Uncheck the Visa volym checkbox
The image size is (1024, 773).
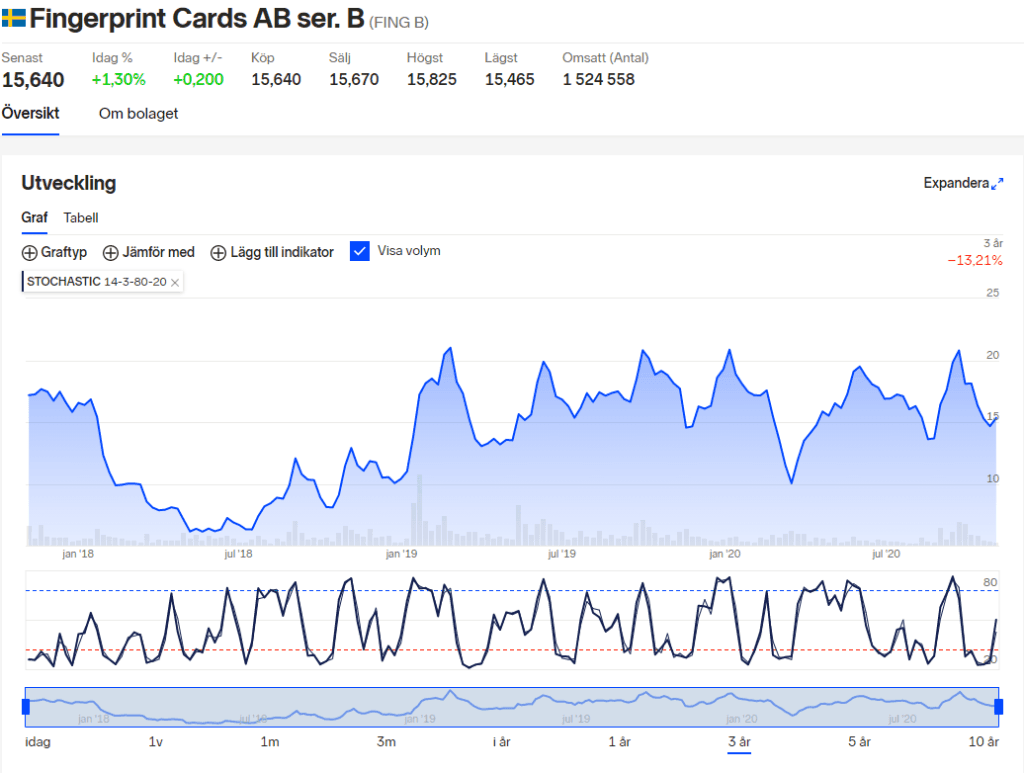click(x=360, y=251)
